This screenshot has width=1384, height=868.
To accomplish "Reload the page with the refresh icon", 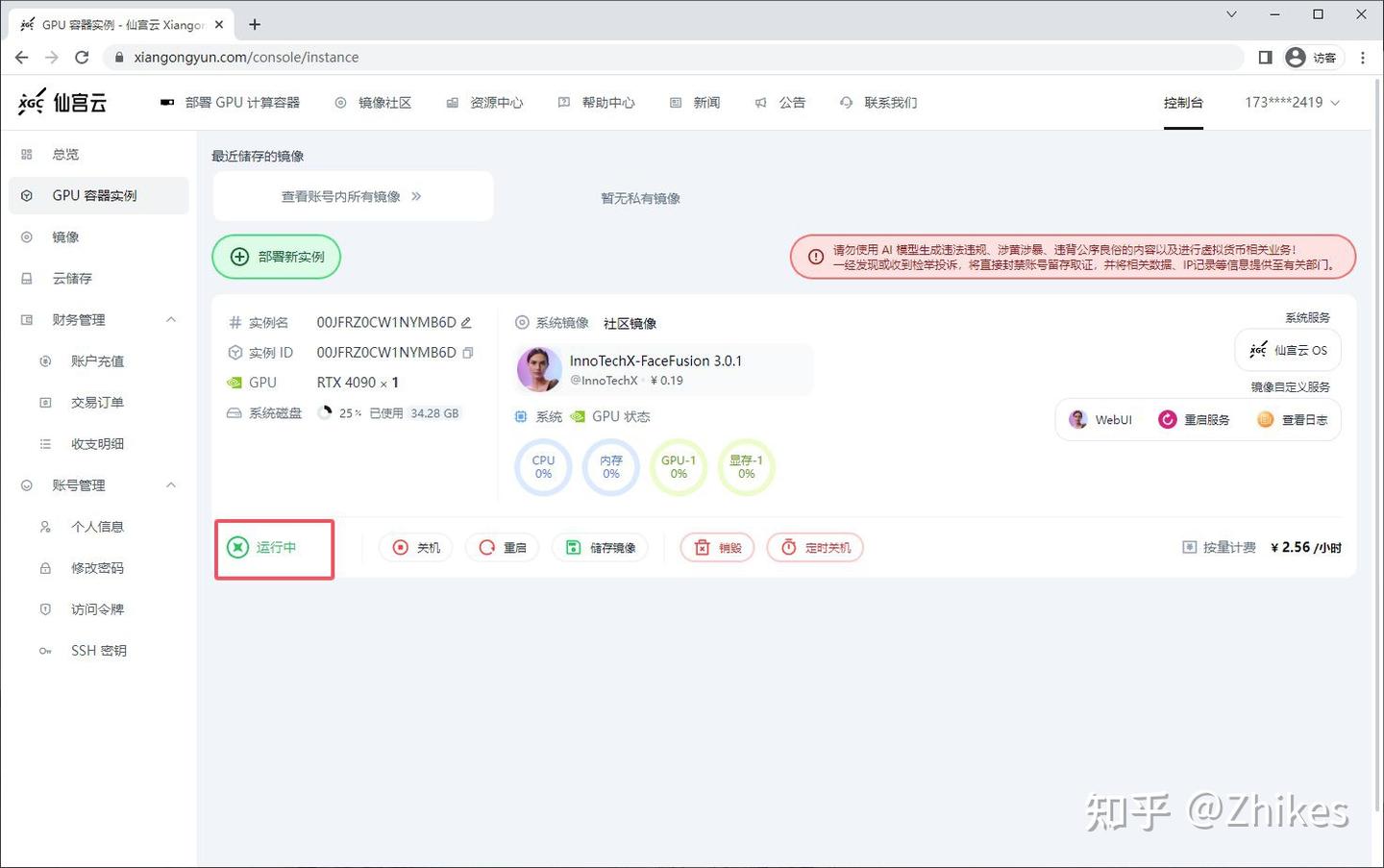I will pyautogui.click(x=82, y=58).
